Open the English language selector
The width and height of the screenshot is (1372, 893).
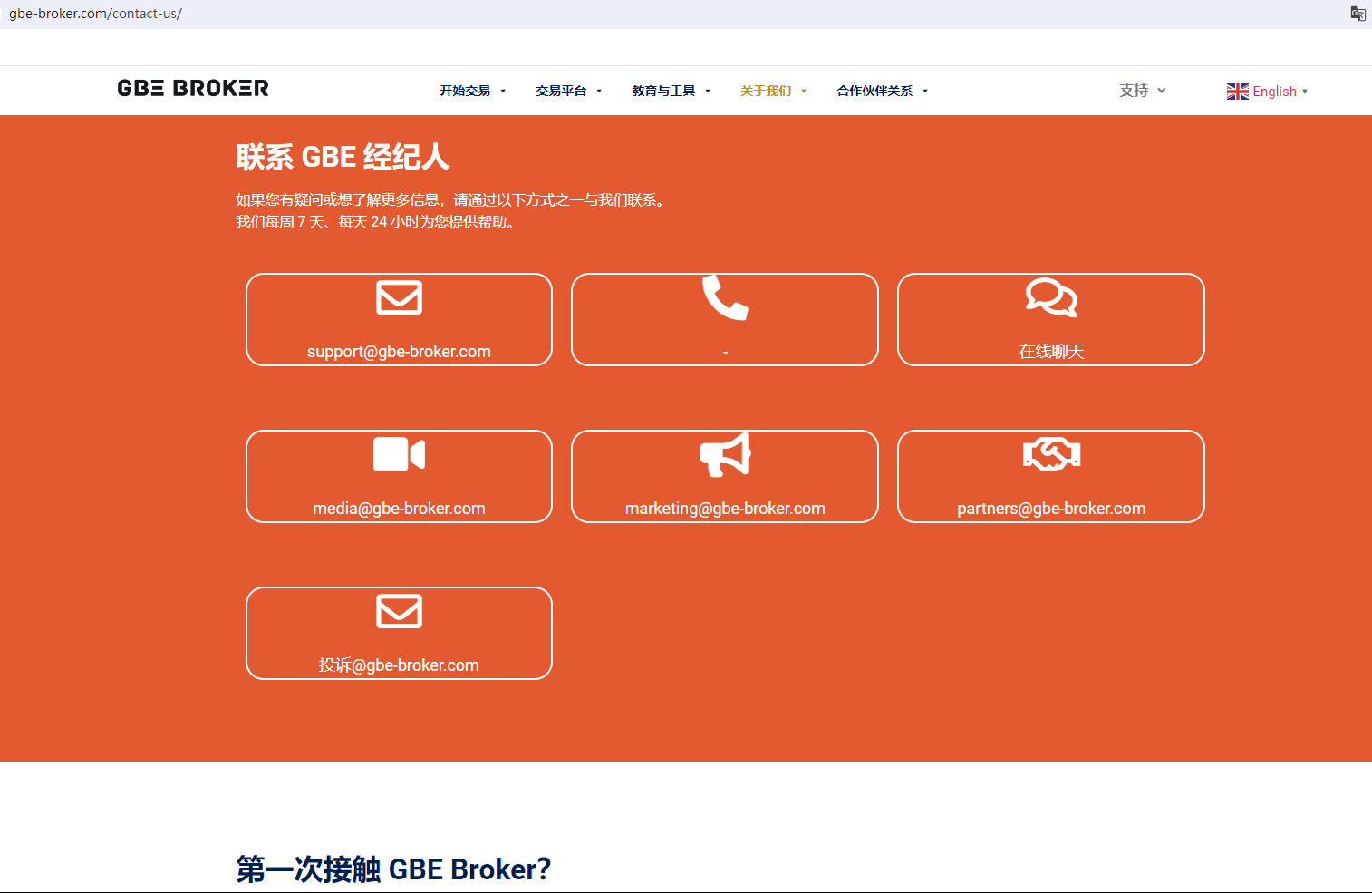tap(1268, 92)
